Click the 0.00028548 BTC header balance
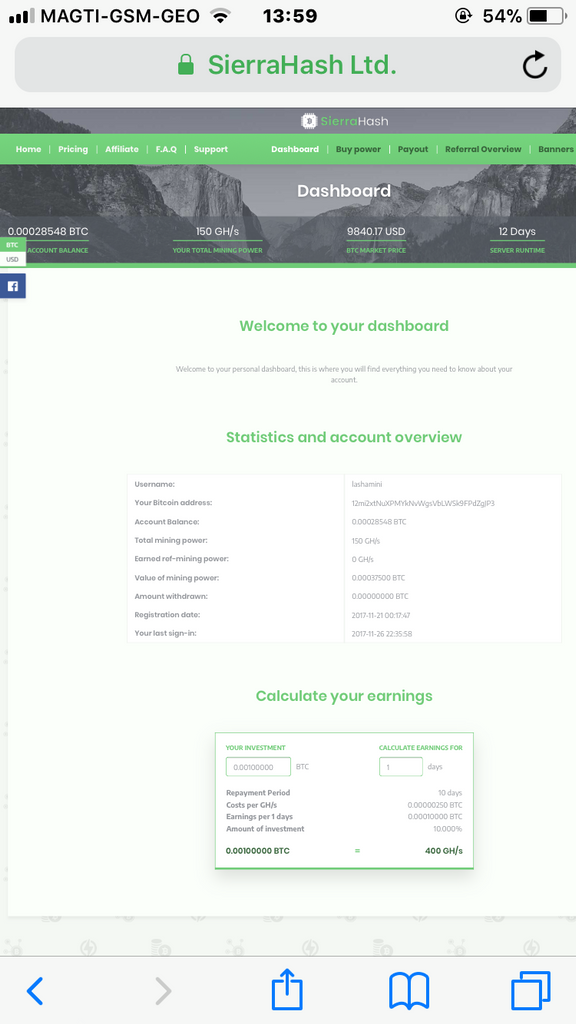The width and height of the screenshot is (576, 1024). click(x=48, y=231)
